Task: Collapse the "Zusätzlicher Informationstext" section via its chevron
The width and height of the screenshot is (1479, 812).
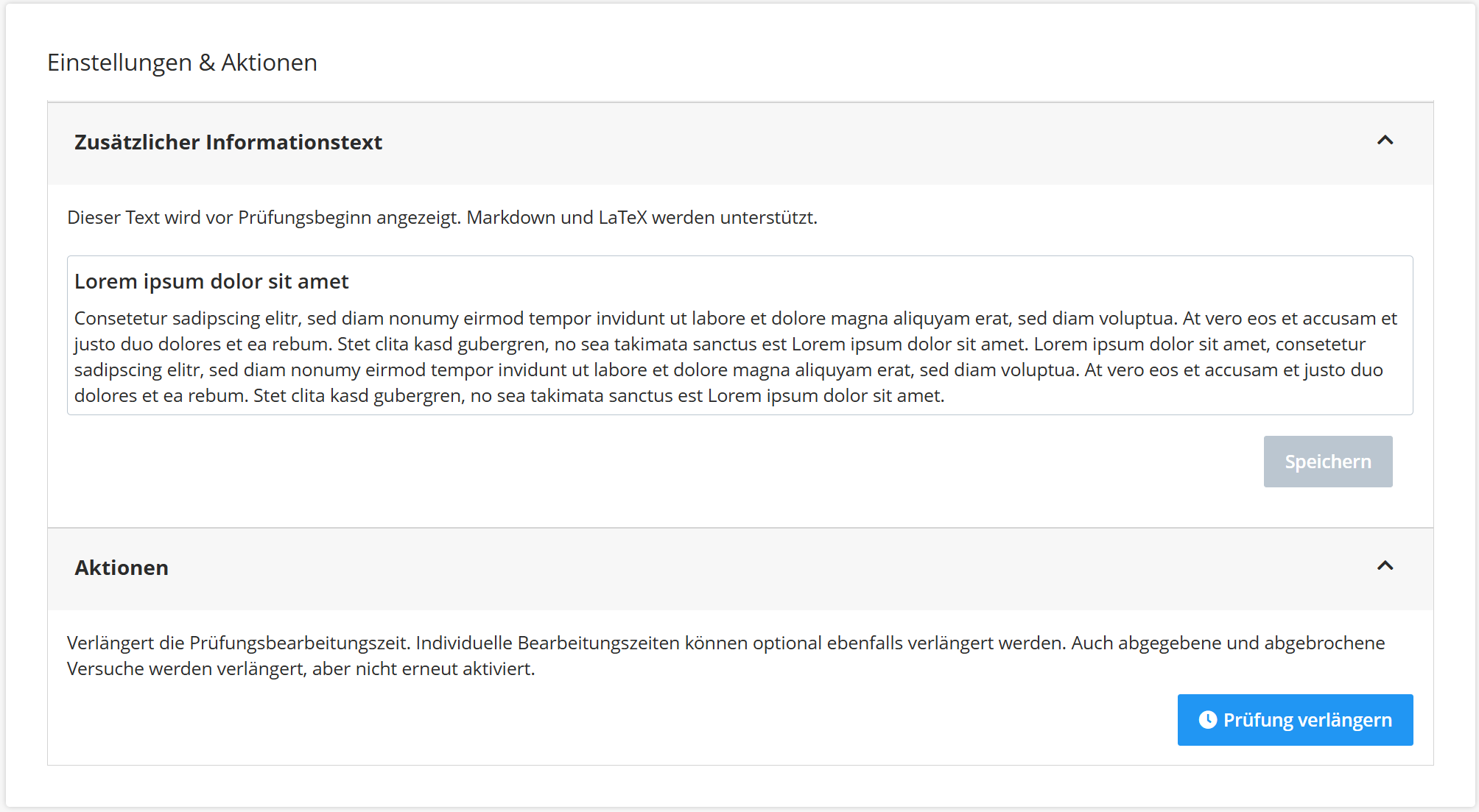Action: pyautogui.click(x=1385, y=141)
